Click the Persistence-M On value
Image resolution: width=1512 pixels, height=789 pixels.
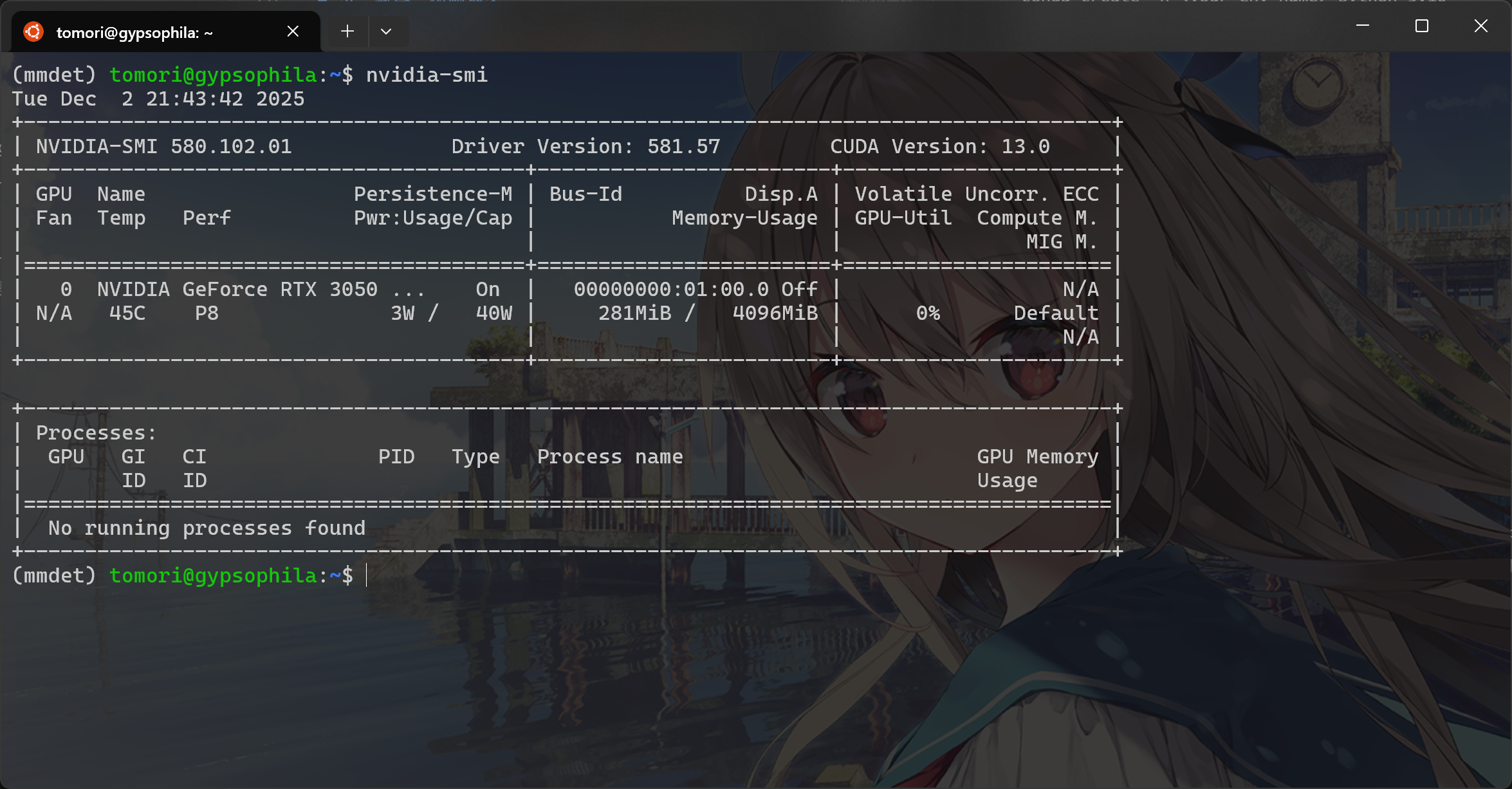coord(488,290)
